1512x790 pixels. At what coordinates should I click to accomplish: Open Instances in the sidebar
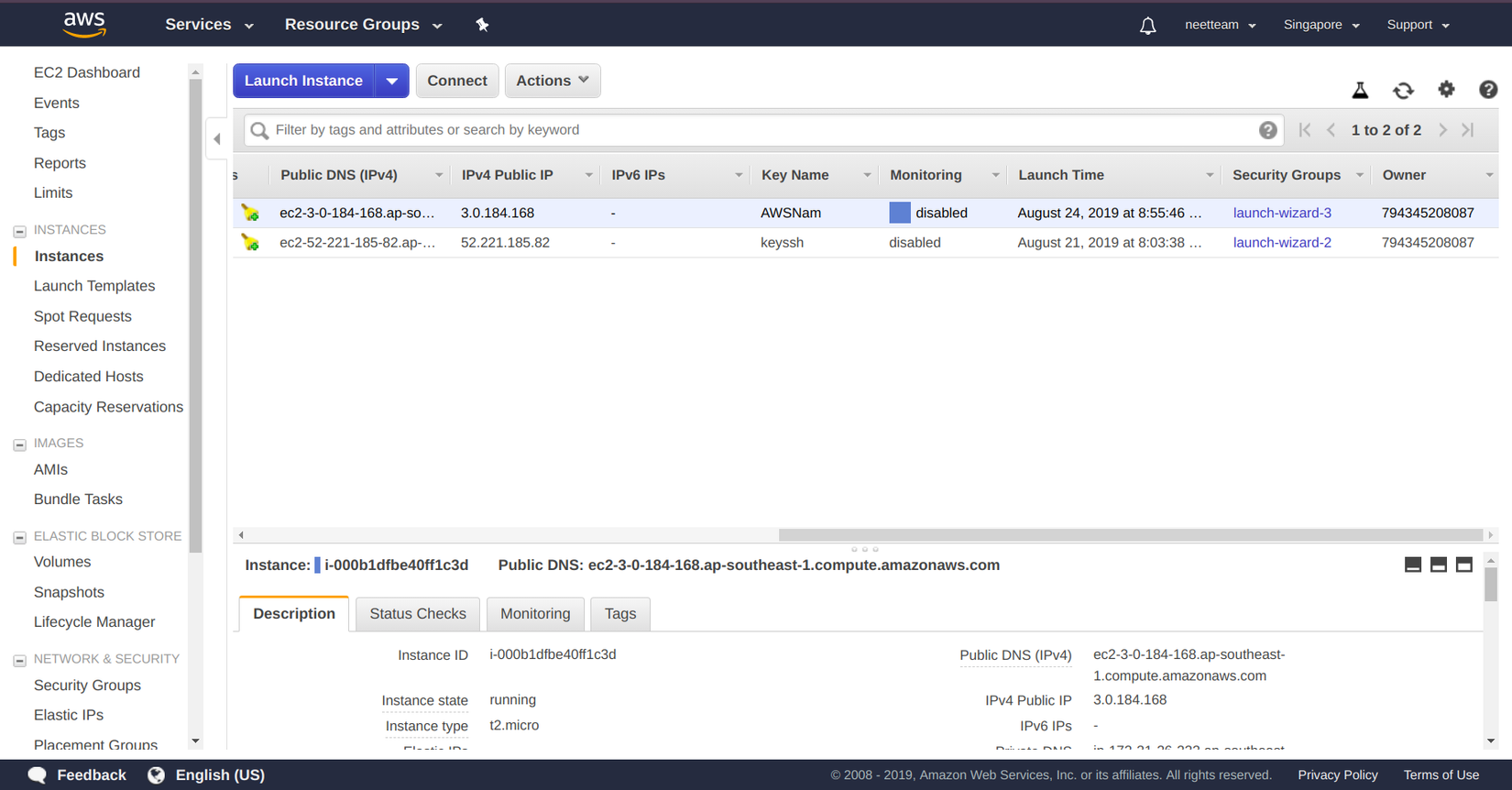69,257
